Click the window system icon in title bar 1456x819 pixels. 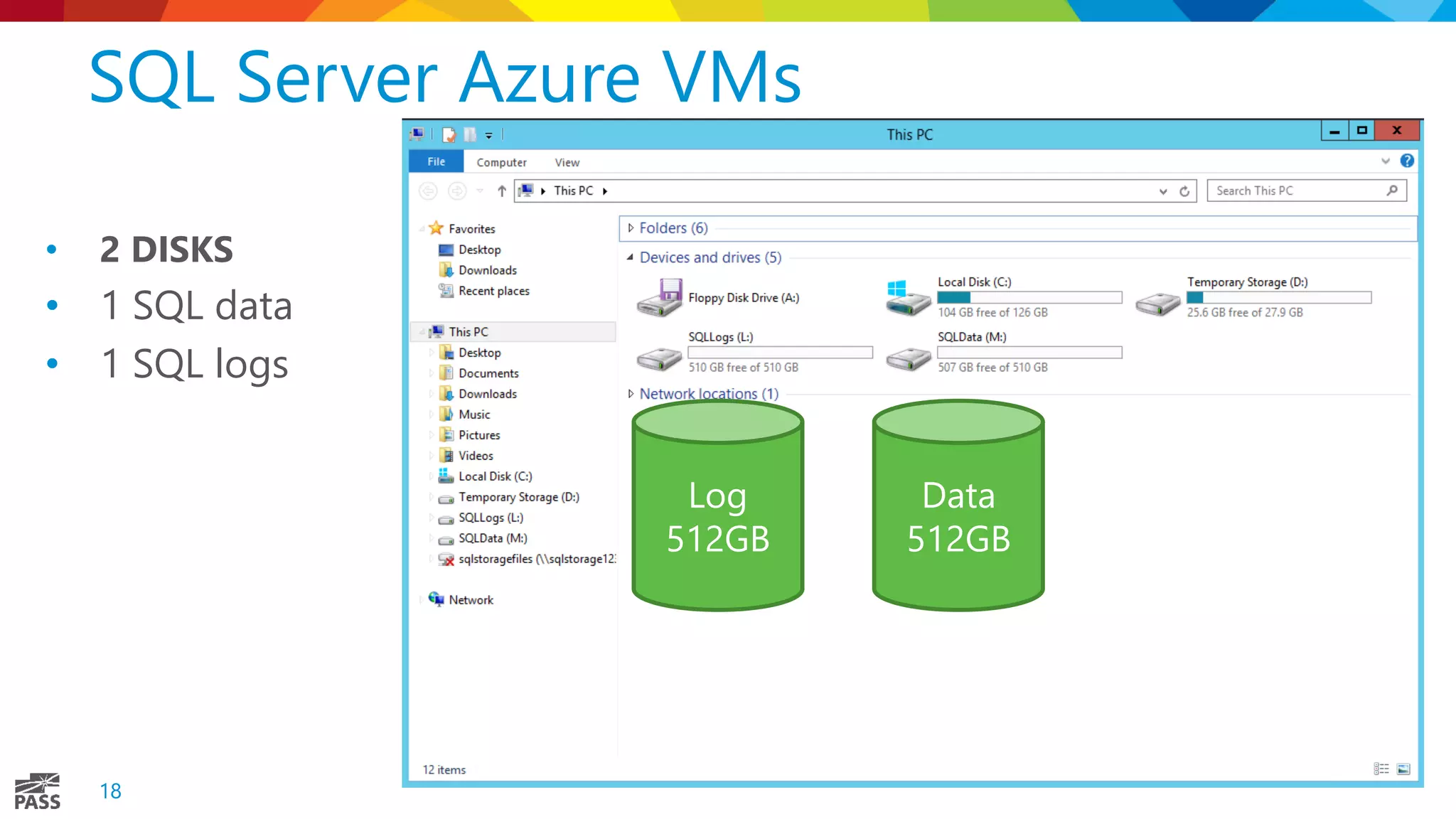click(417, 134)
